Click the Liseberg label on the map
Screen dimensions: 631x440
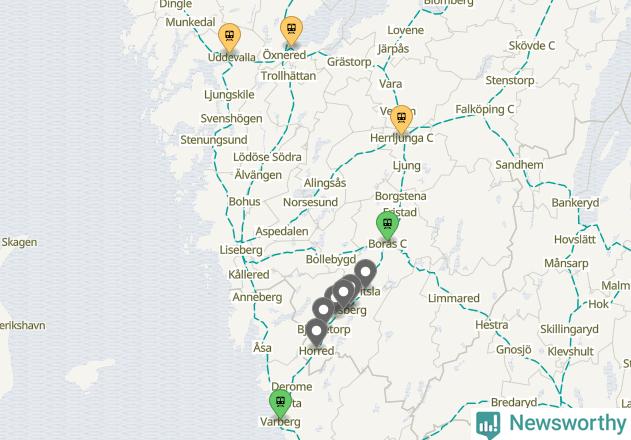point(241,250)
